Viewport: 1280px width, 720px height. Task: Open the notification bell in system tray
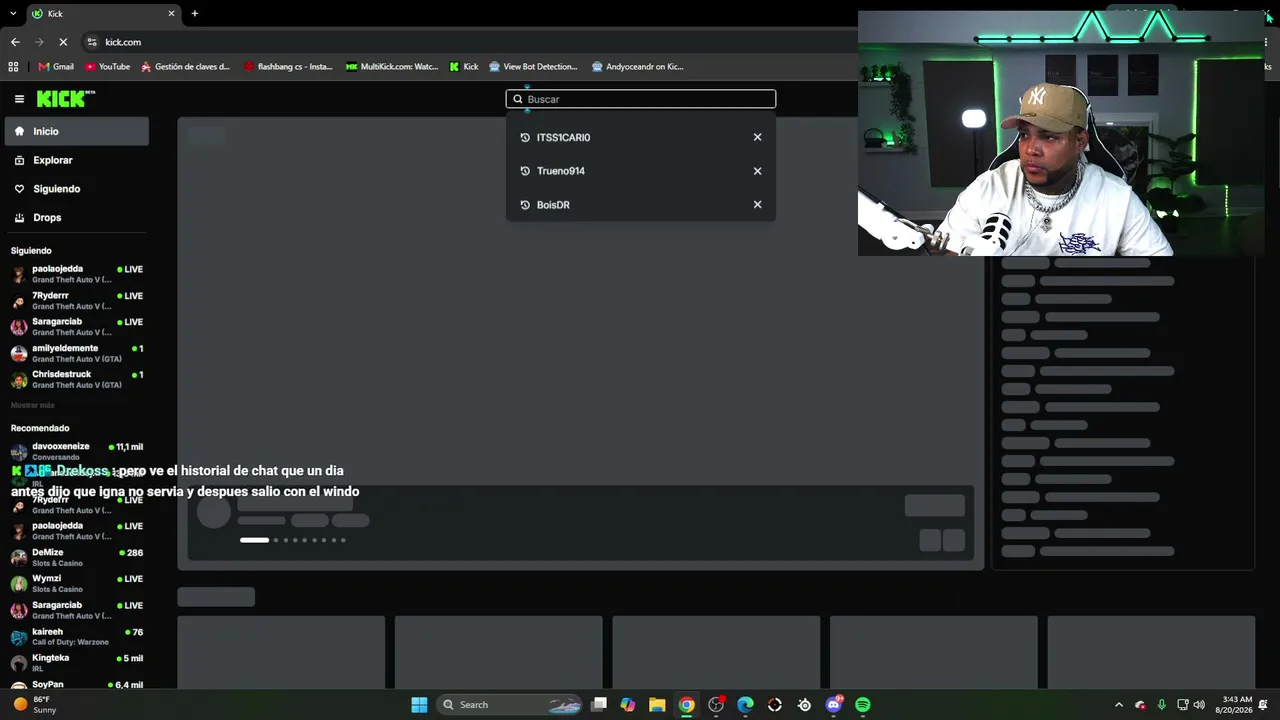coord(1264,705)
